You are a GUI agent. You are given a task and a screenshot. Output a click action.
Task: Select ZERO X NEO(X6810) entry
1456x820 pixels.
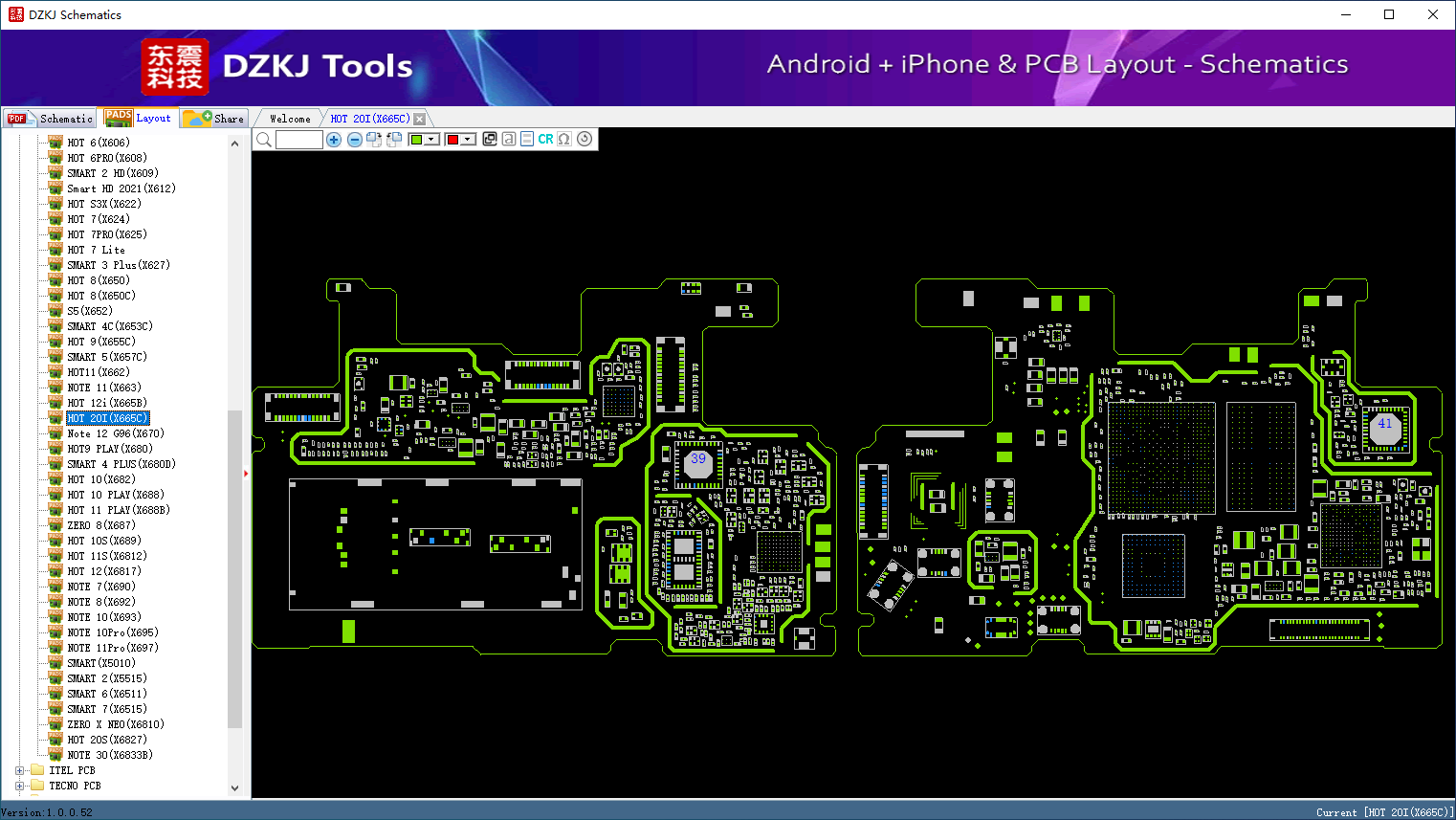(116, 724)
